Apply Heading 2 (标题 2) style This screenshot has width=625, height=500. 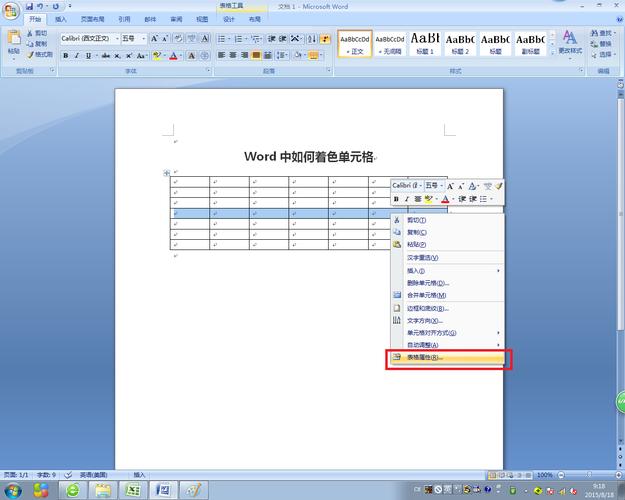tap(460, 43)
